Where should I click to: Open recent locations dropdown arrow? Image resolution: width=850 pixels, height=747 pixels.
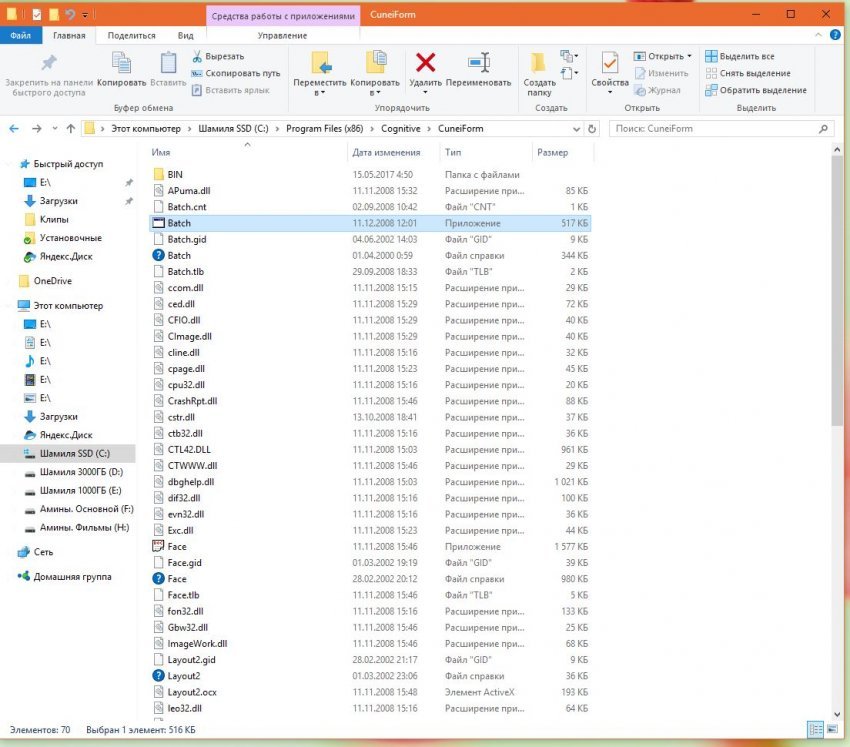tap(55, 128)
